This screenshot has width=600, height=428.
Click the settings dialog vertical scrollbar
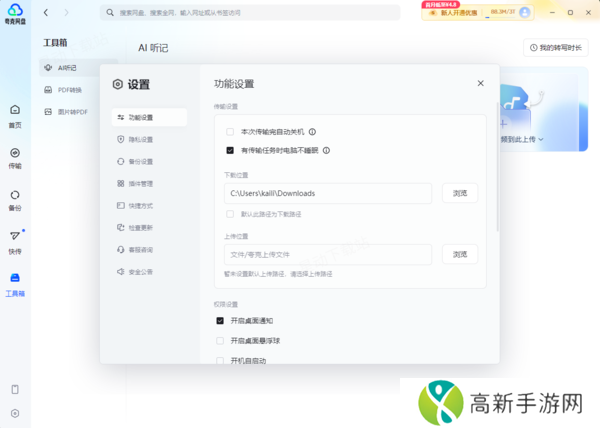pyautogui.click(x=497, y=166)
